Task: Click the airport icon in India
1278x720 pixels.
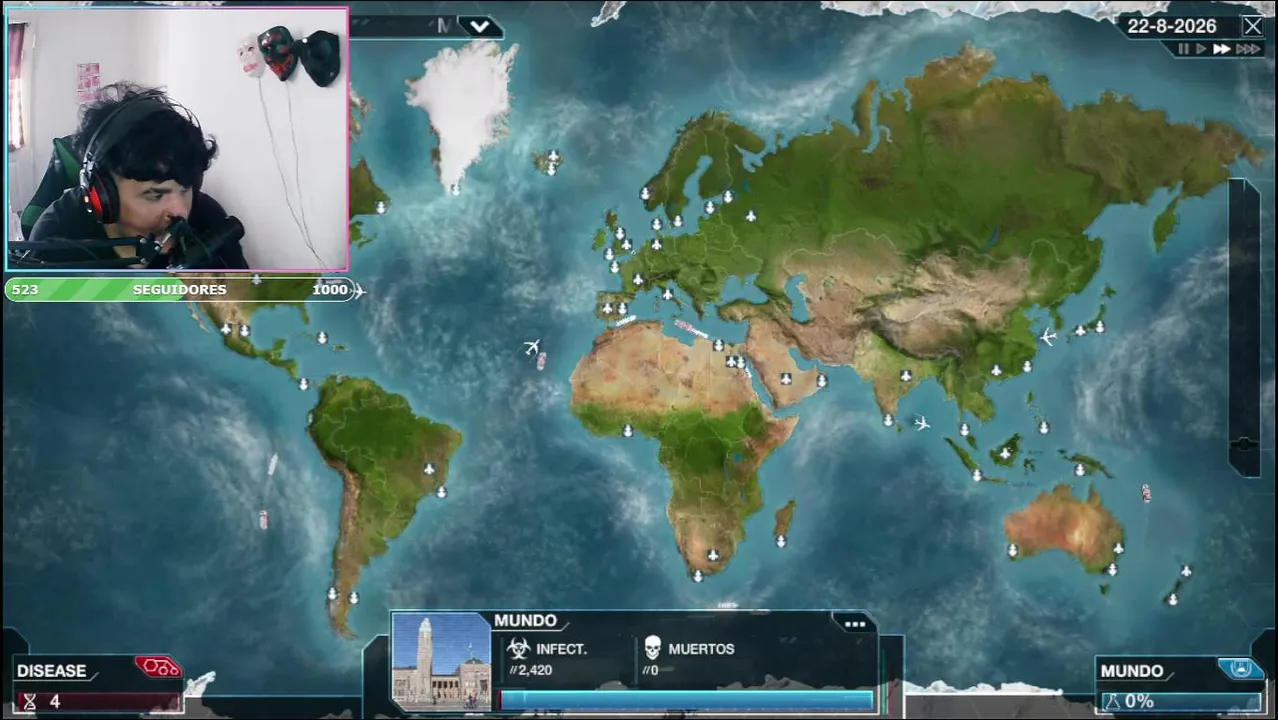Action: [905, 376]
